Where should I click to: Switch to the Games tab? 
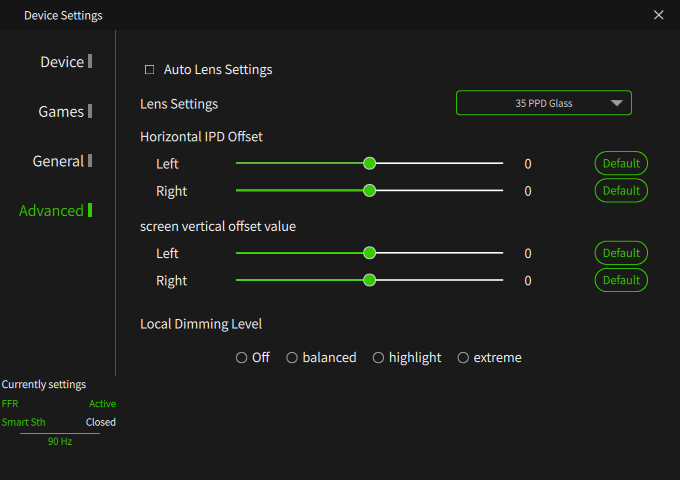(62, 111)
